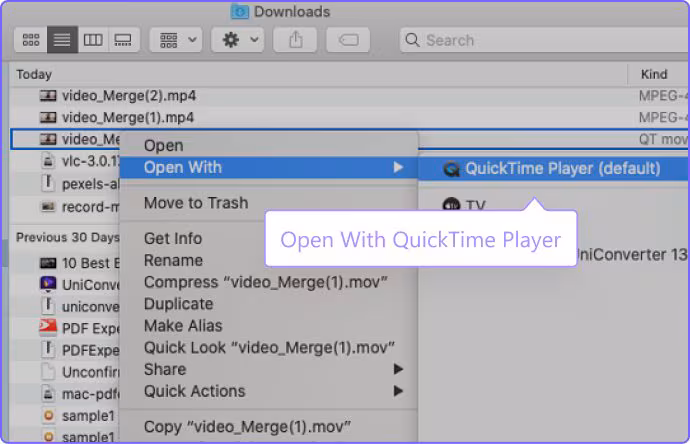The image size is (690, 444).
Task: Click the Unconfirmed file icon
Action: click(x=48, y=372)
